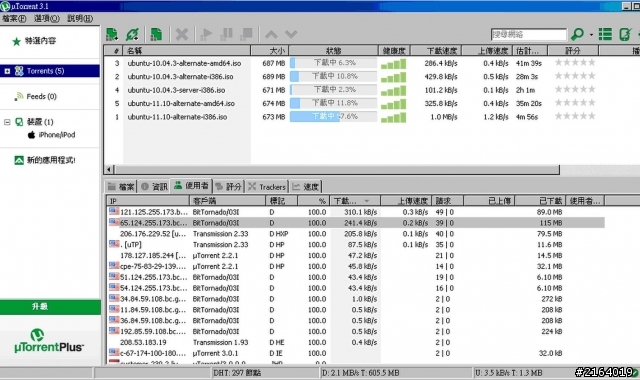Sort torrents by 狀態 column header
The height and width of the screenshot is (380, 640).
point(333,51)
